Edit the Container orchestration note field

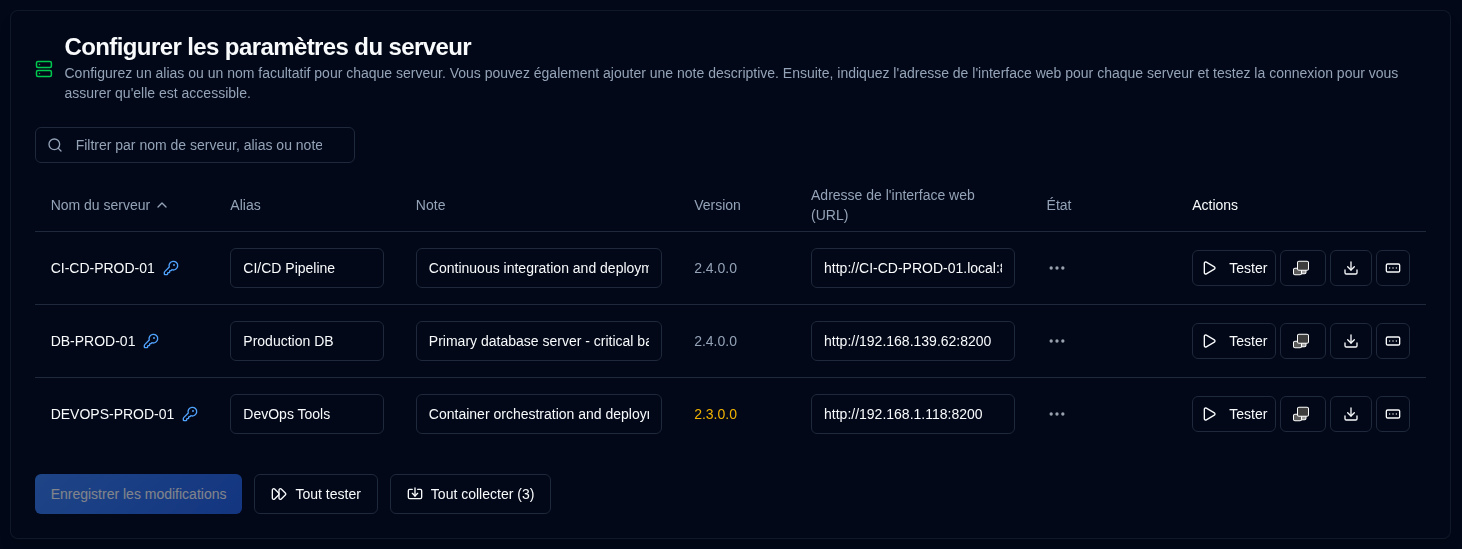click(x=539, y=414)
